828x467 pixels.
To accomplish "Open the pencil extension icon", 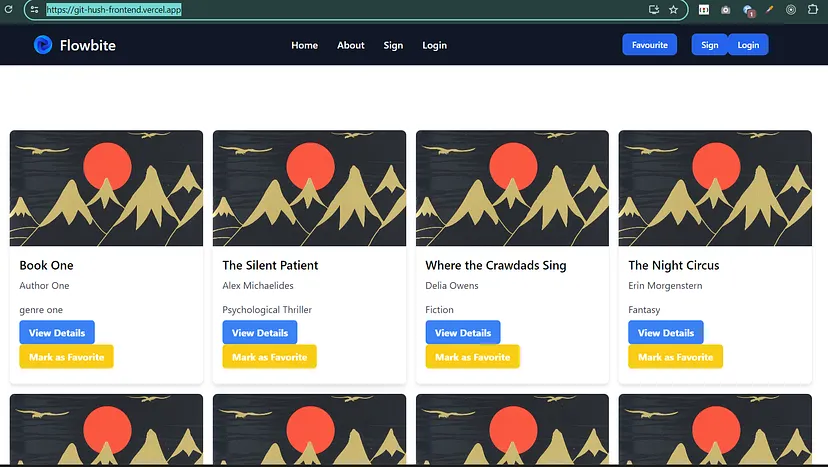I will pos(769,10).
